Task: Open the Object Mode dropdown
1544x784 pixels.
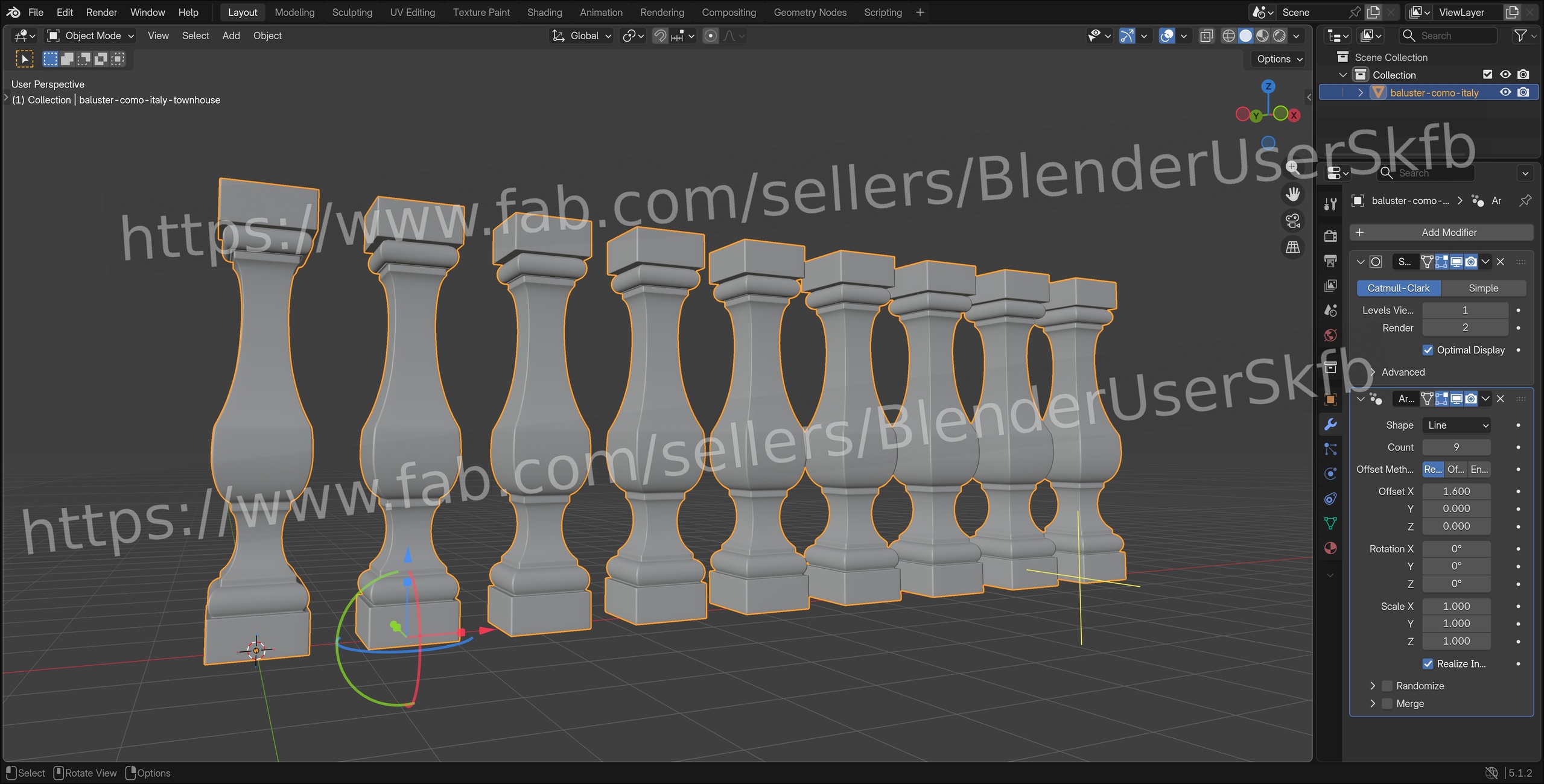Action: click(91, 36)
